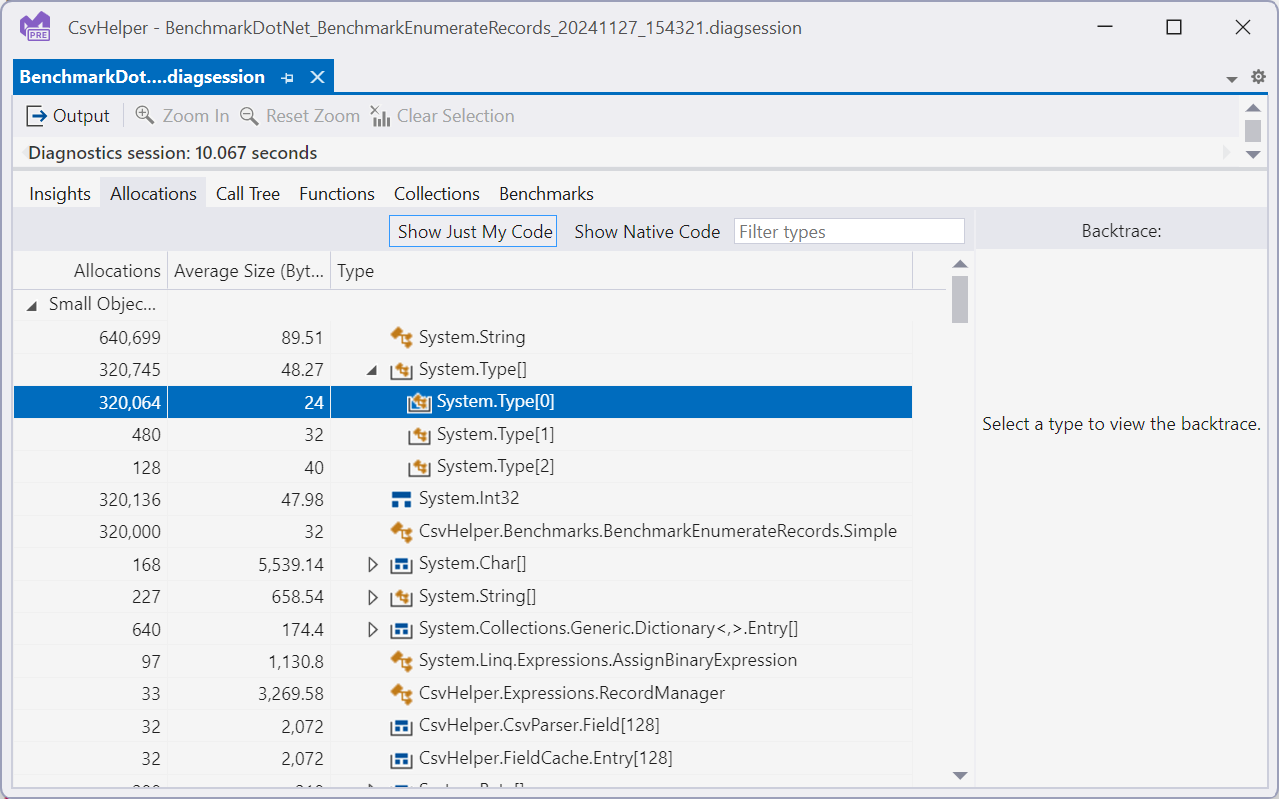Go to the Benchmarks tab
Viewport: 1279px width, 799px height.
(546, 194)
